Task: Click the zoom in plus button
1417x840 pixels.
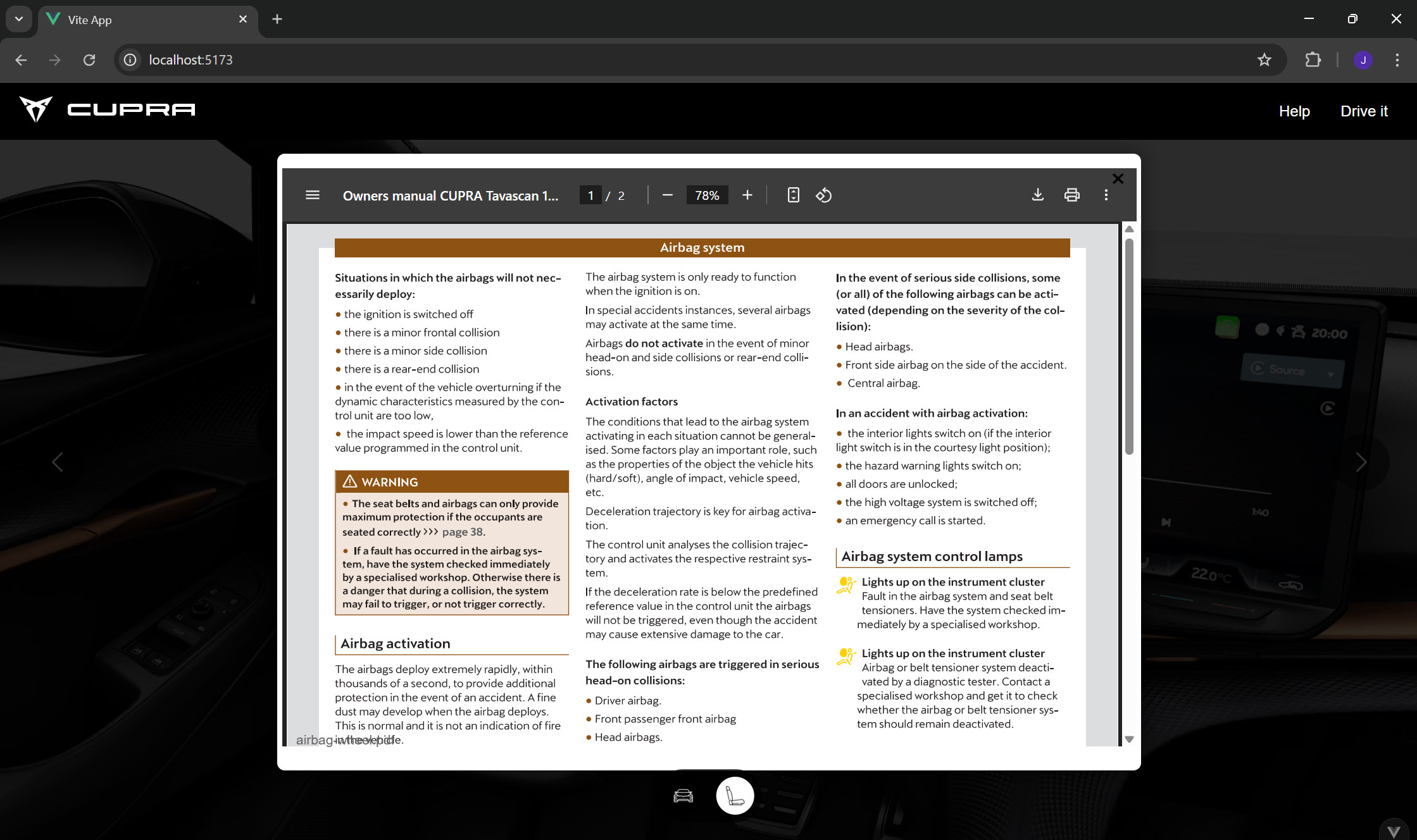Action: 747,195
